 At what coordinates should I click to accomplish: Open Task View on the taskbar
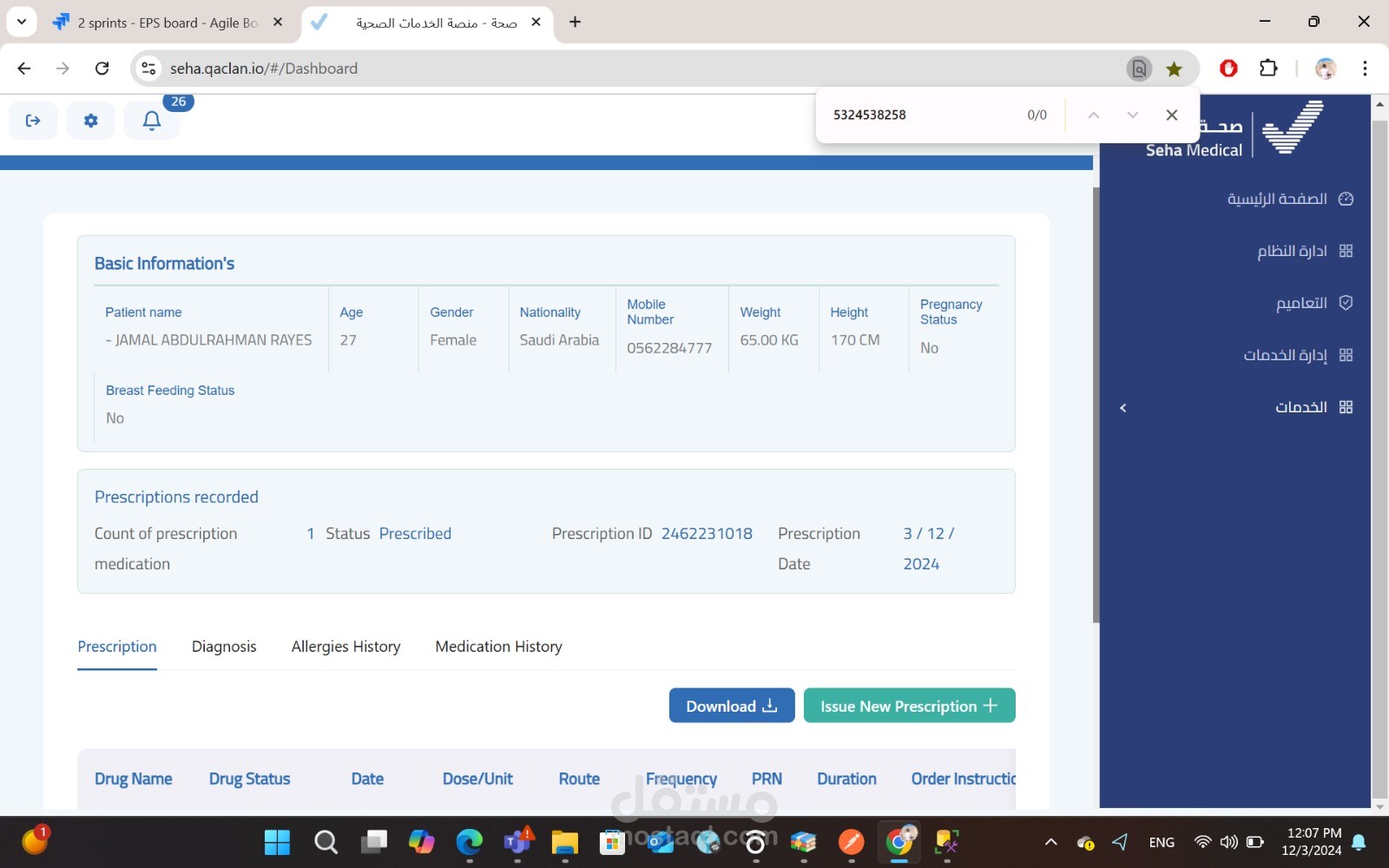pyautogui.click(x=374, y=842)
